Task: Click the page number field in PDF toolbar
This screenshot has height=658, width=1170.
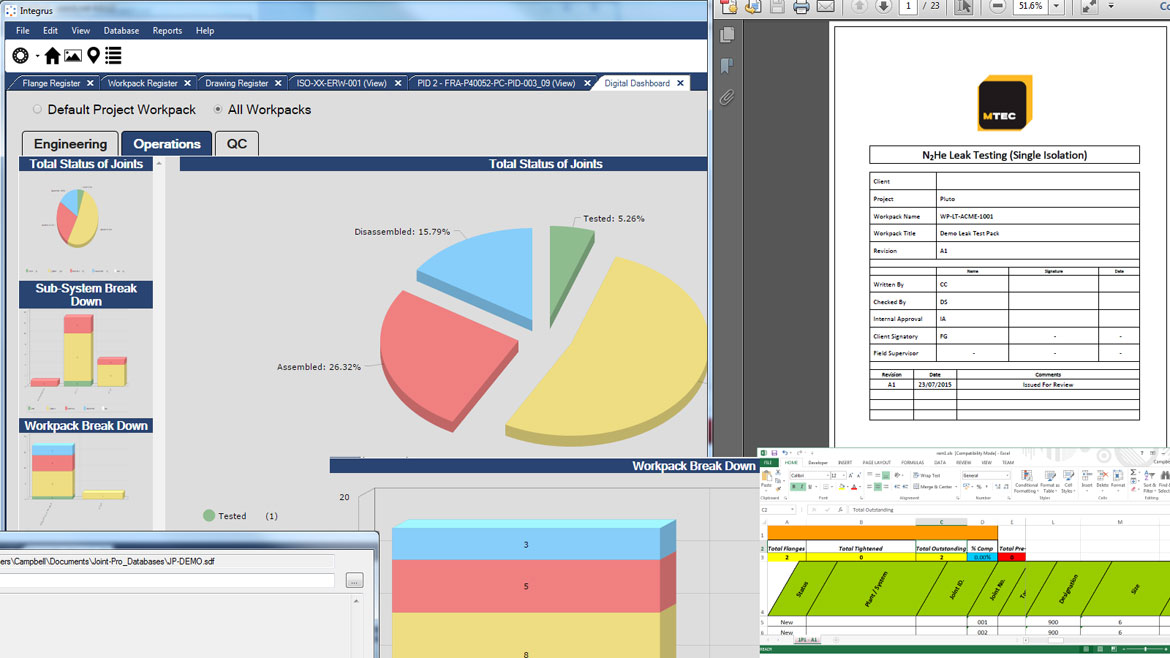Action: pyautogui.click(x=906, y=6)
